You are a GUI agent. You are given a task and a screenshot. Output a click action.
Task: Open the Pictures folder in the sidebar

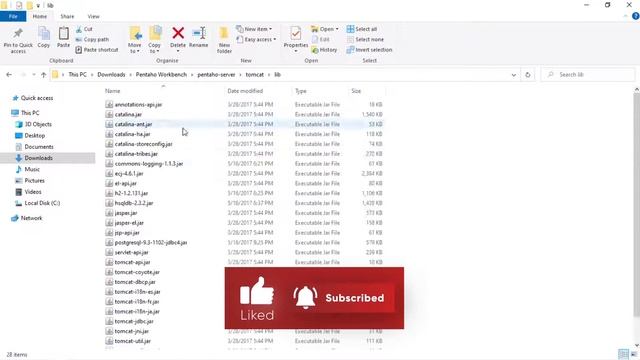point(30,181)
